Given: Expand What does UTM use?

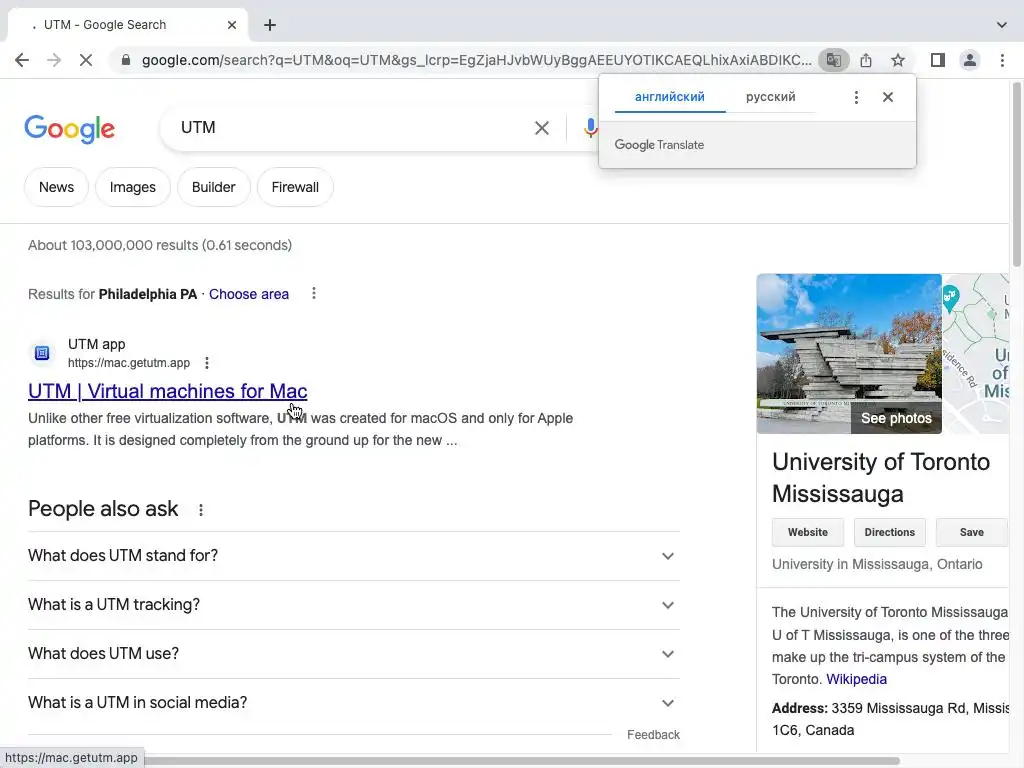Looking at the screenshot, I should pos(353,654).
